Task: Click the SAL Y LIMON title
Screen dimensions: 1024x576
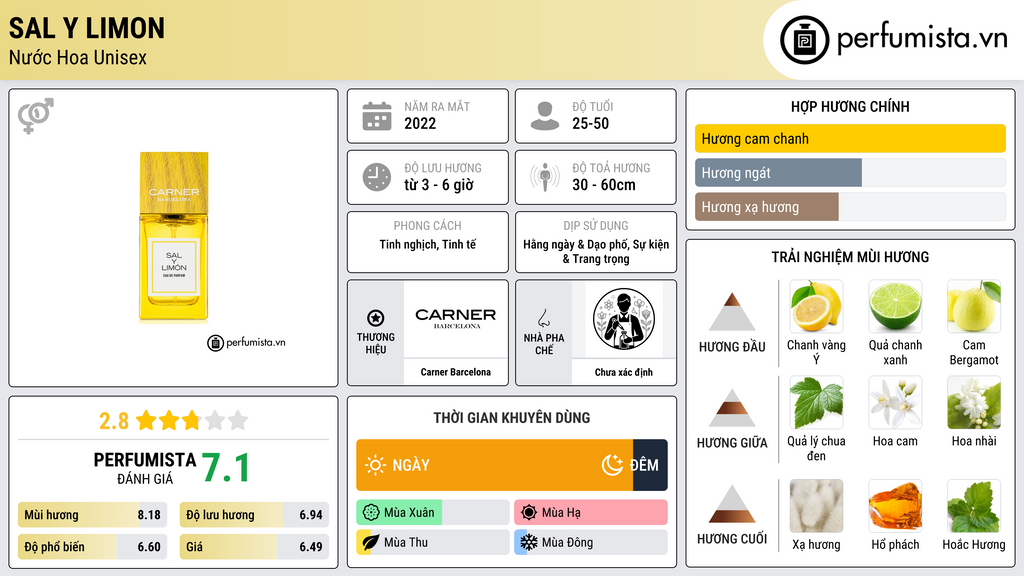Action: point(87,28)
